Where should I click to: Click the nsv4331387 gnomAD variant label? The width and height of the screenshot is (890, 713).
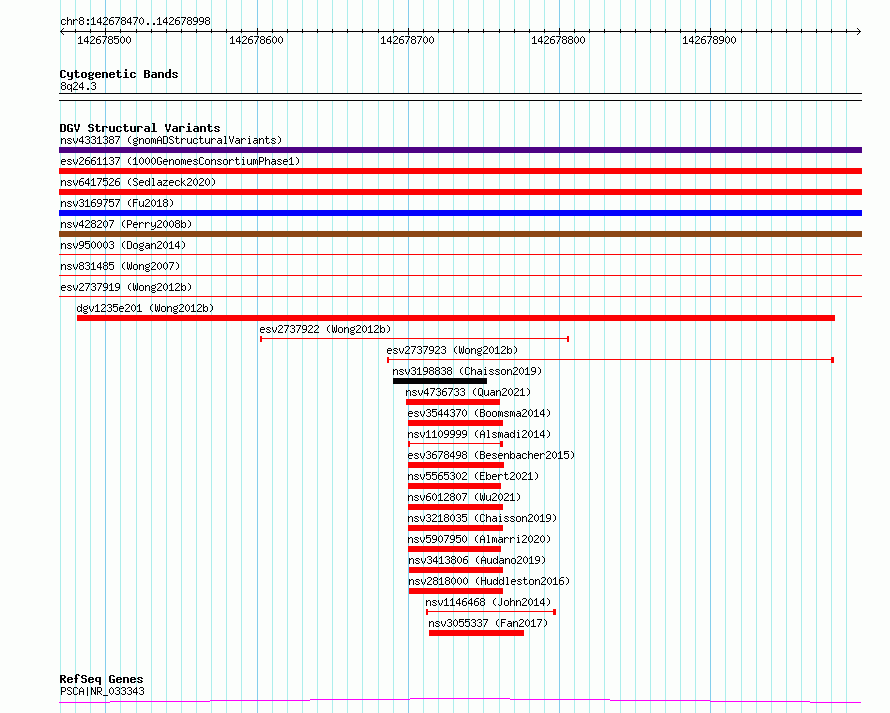point(171,140)
